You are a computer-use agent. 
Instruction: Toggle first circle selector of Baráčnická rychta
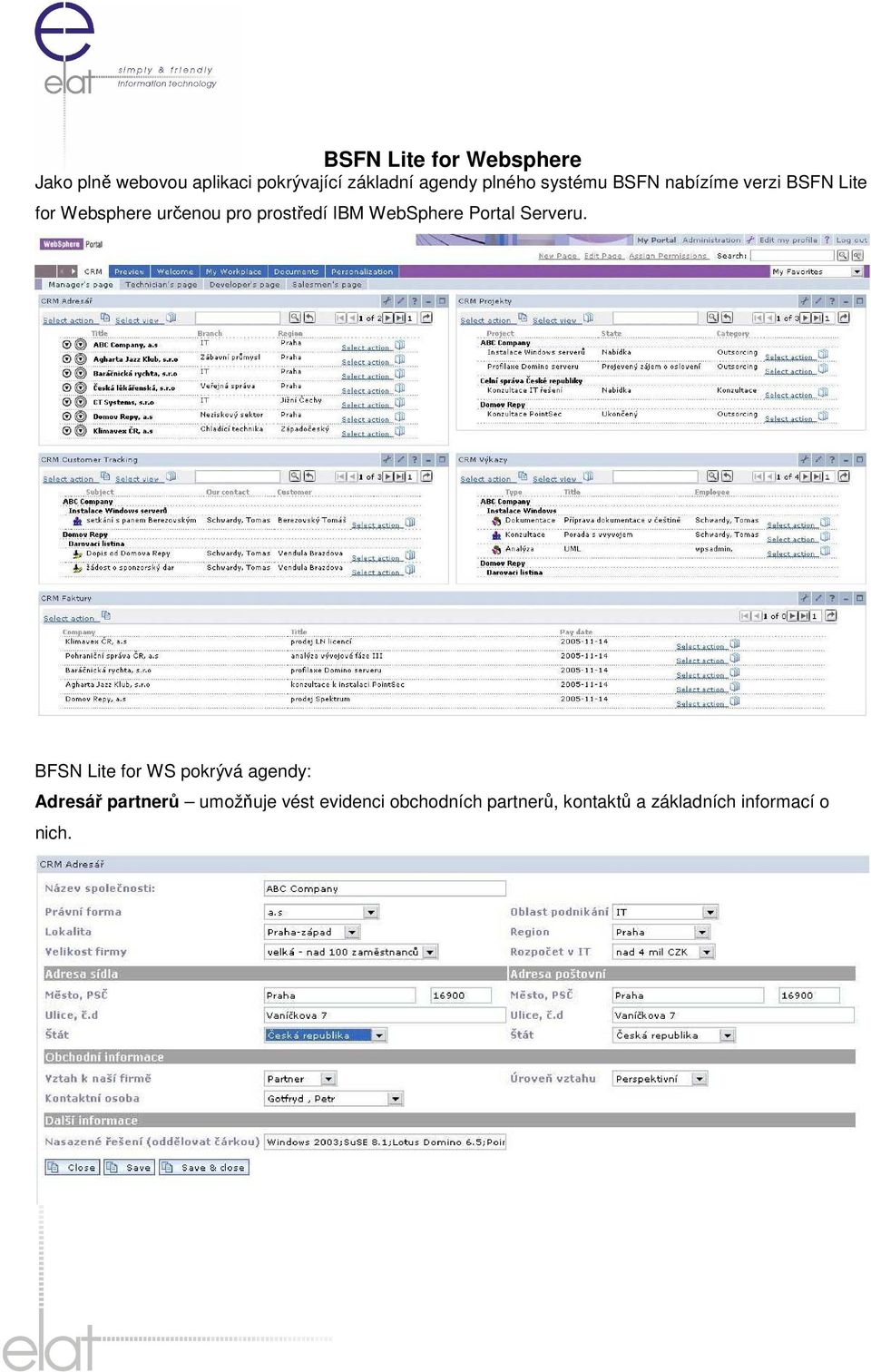67,374
